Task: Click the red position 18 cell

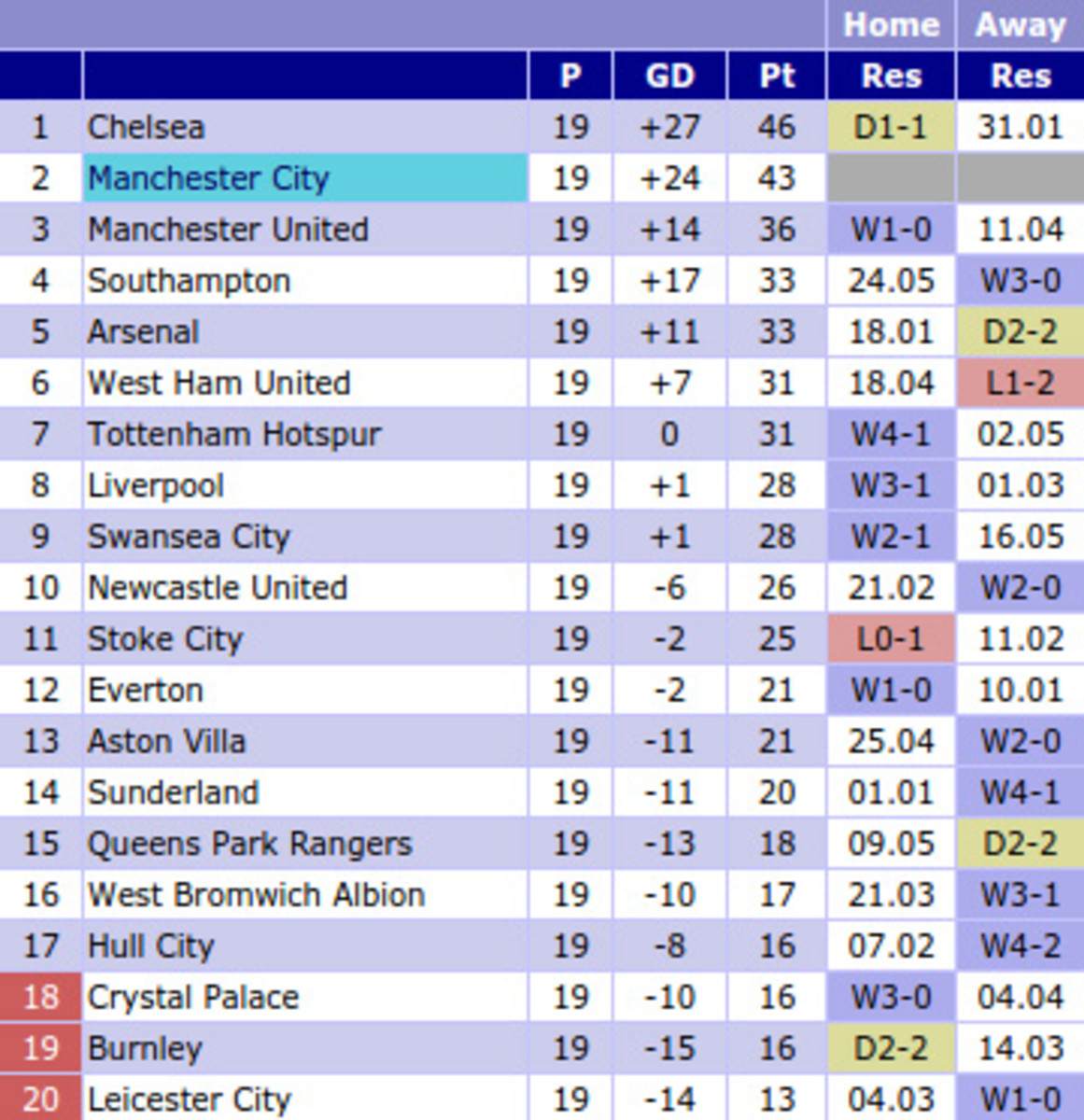Action: (x=40, y=997)
